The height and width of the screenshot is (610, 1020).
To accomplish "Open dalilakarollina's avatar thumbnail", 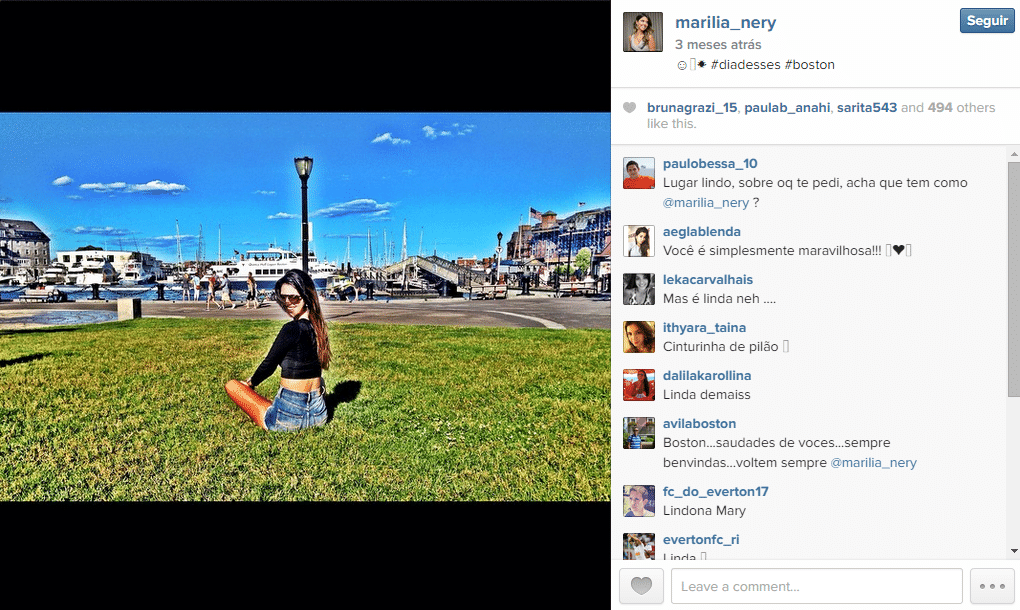I will point(639,385).
